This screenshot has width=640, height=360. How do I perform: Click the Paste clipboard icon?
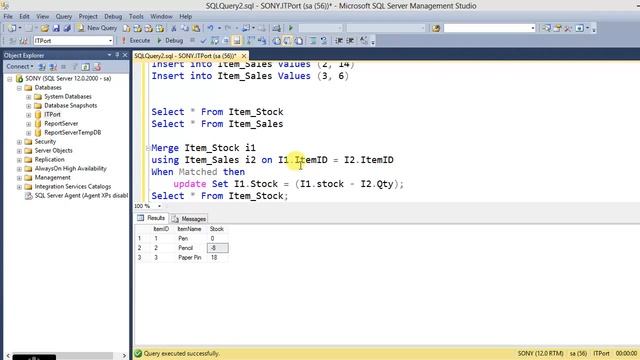(196, 28)
